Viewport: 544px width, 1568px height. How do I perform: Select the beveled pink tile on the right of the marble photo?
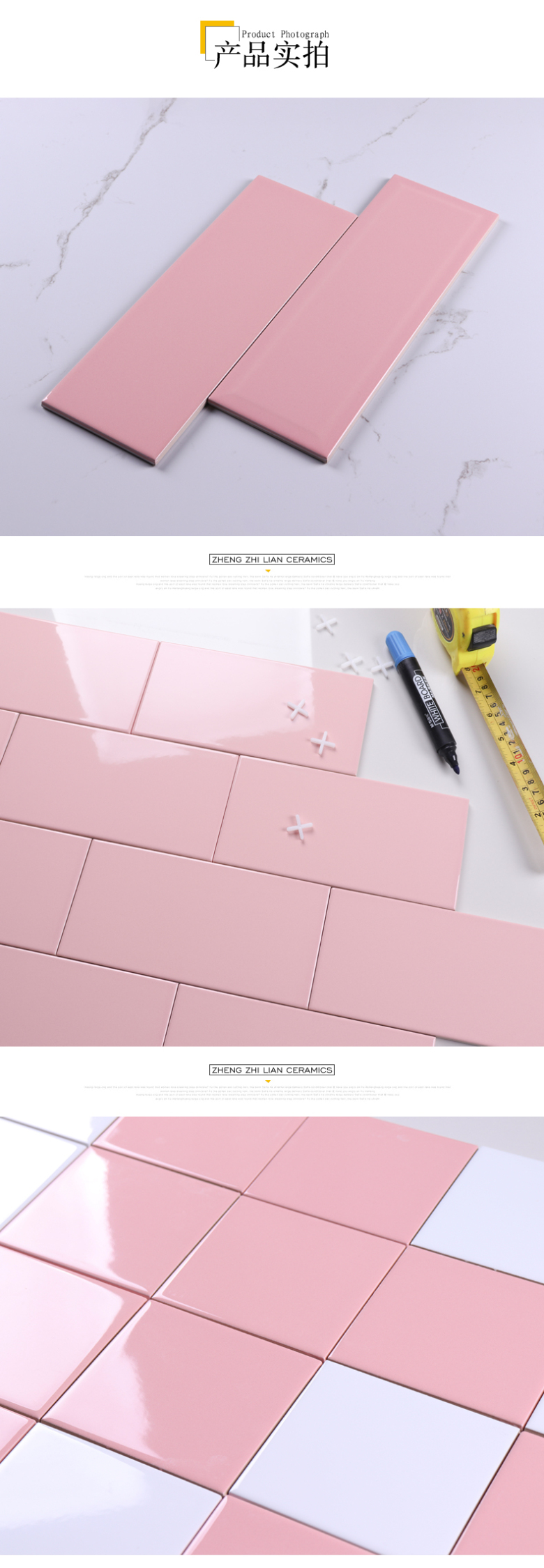click(352, 318)
